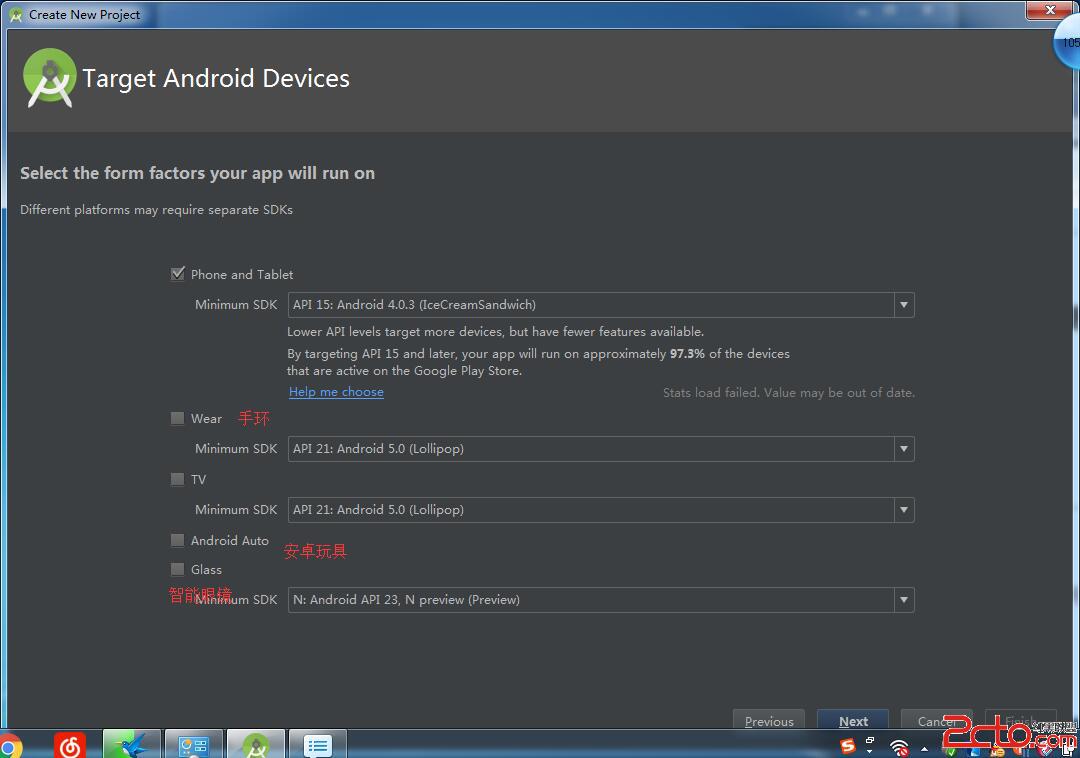Click the Android Studio logo in header

pos(49,78)
